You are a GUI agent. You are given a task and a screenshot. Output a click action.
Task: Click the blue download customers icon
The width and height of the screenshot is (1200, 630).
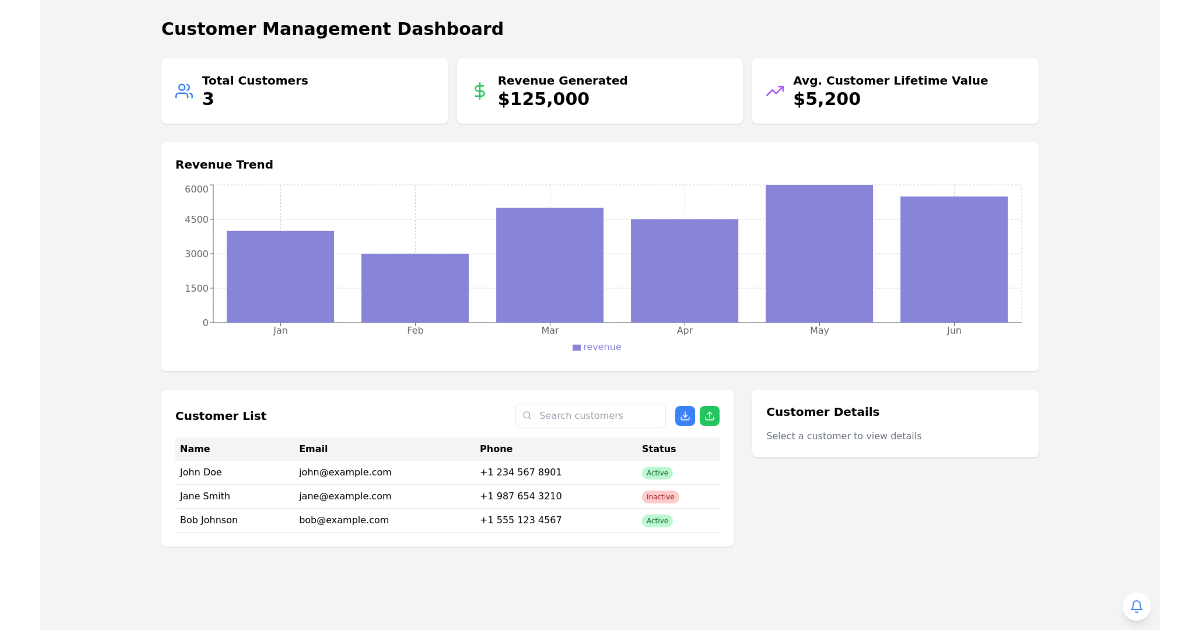(685, 415)
